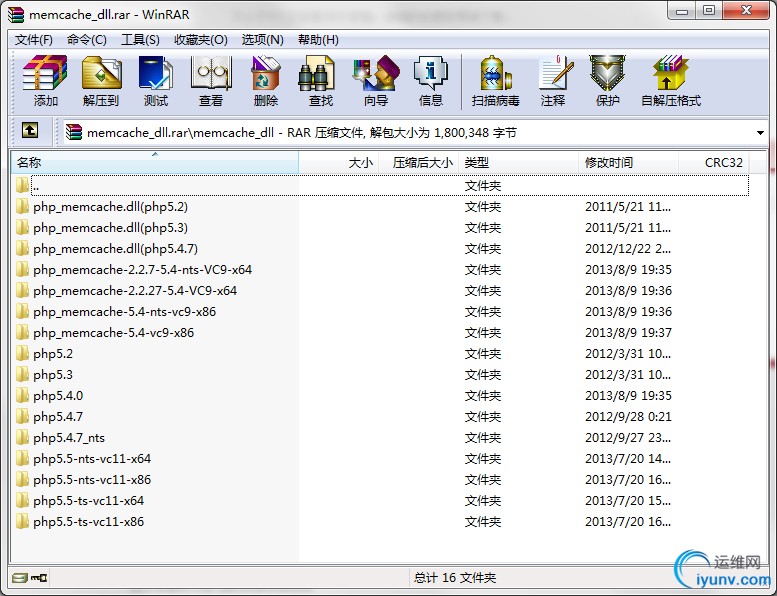Click folder icon of php5.4.0 row
The height and width of the screenshot is (596, 777).
(x=22, y=396)
